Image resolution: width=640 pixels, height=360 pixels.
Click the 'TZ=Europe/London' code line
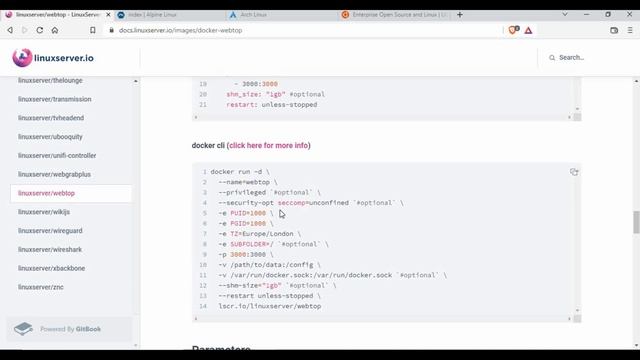click(x=260, y=234)
